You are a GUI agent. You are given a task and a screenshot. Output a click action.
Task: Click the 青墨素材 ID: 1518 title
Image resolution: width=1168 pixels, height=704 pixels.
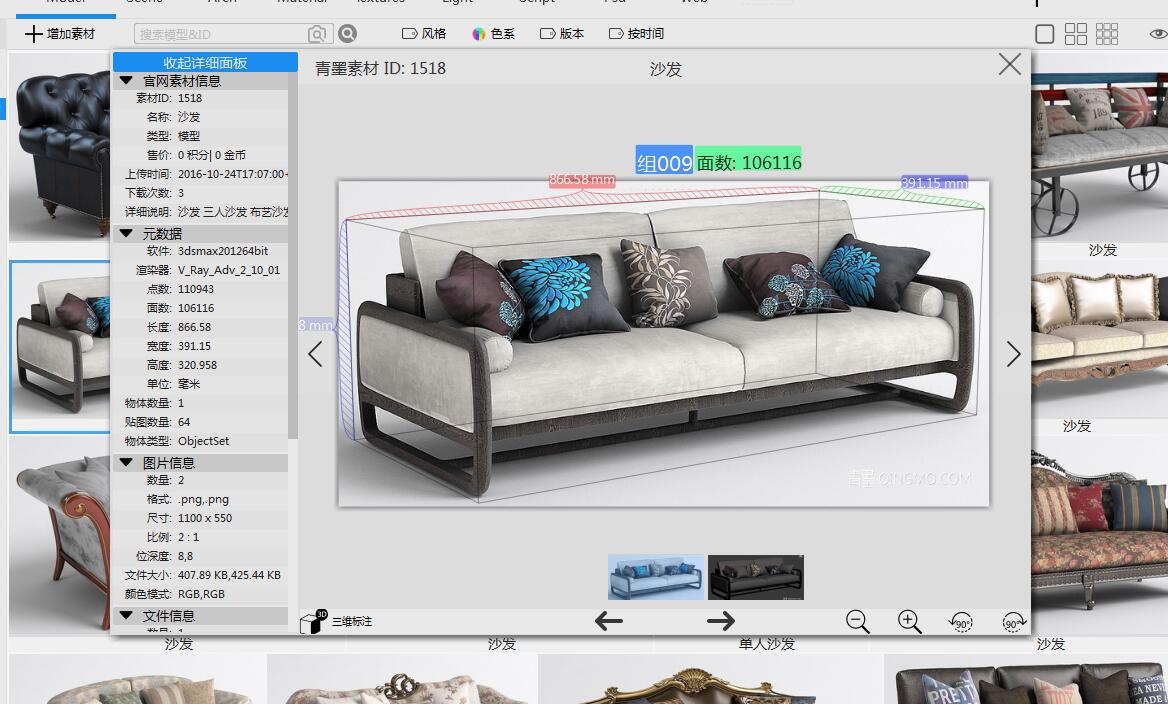(380, 69)
